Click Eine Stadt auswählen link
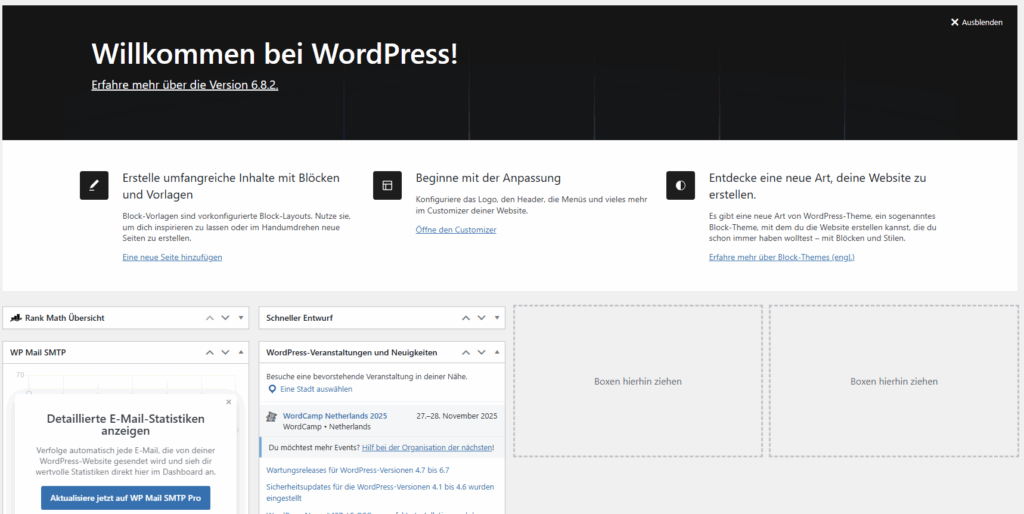The height and width of the screenshot is (514, 1024). pos(316,389)
